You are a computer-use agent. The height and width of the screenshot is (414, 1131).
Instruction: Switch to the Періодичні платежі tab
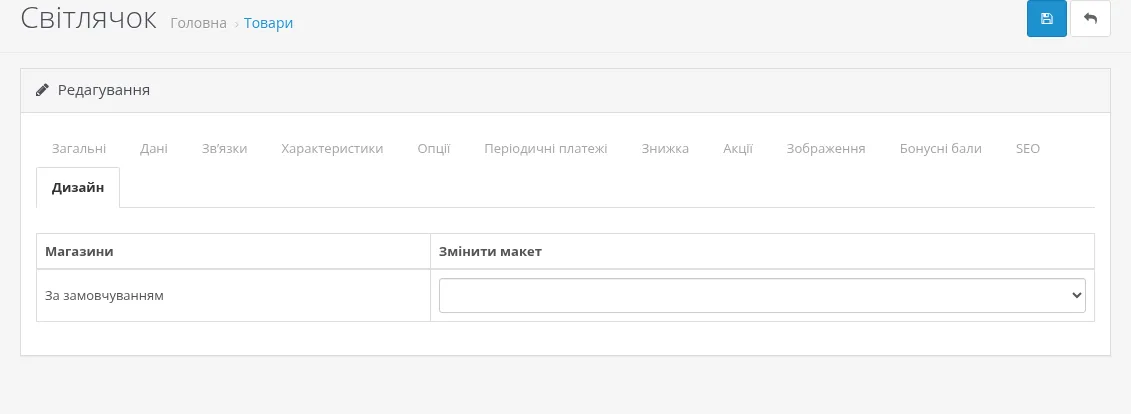[545, 149]
